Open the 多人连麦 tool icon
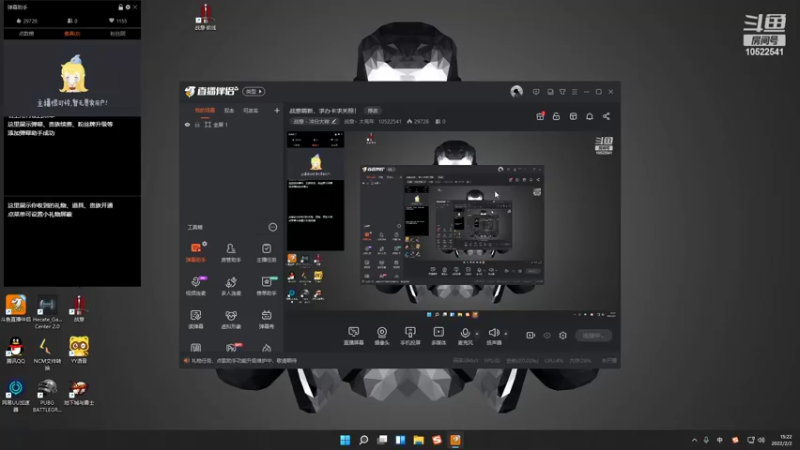The width and height of the screenshot is (800, 450). [231, 286]
